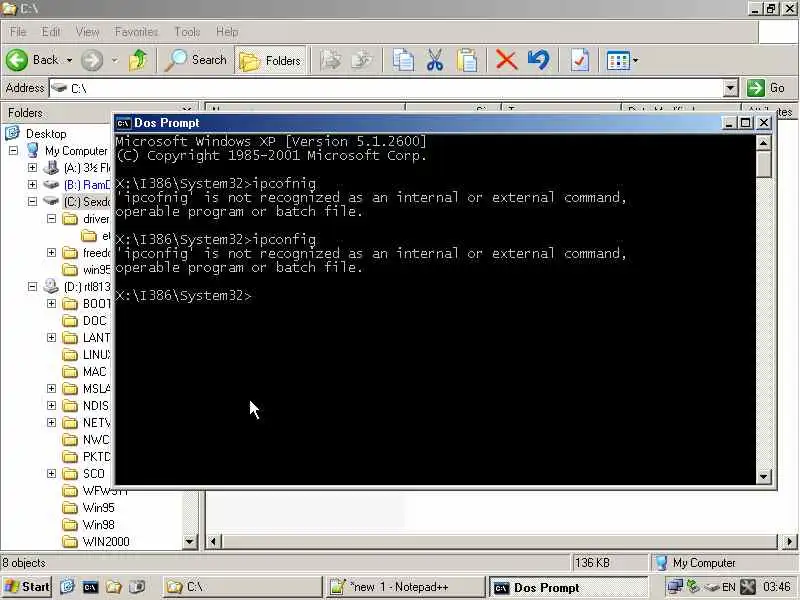Click the Paste clipboard icon
Viewport: 800px width, 600px height.
[x=467, y=60]
